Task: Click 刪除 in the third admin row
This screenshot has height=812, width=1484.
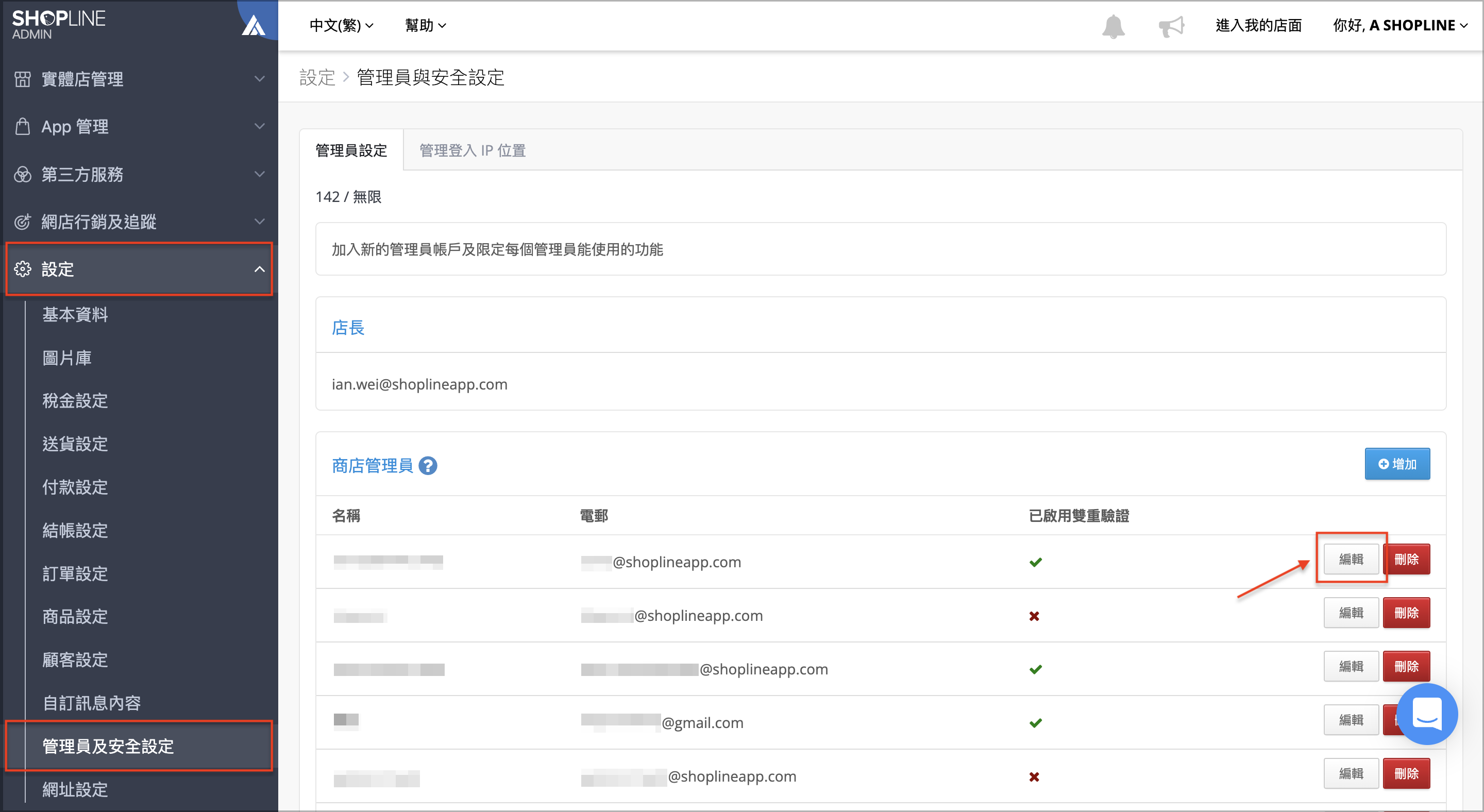Action: (x=1406, y=666)
